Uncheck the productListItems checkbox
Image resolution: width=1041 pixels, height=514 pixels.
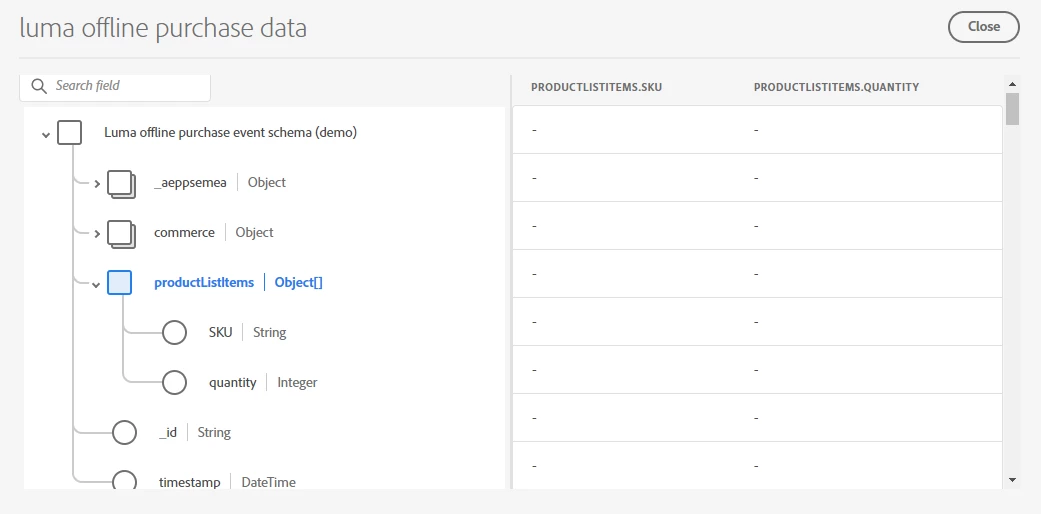(x=119, y=282)
